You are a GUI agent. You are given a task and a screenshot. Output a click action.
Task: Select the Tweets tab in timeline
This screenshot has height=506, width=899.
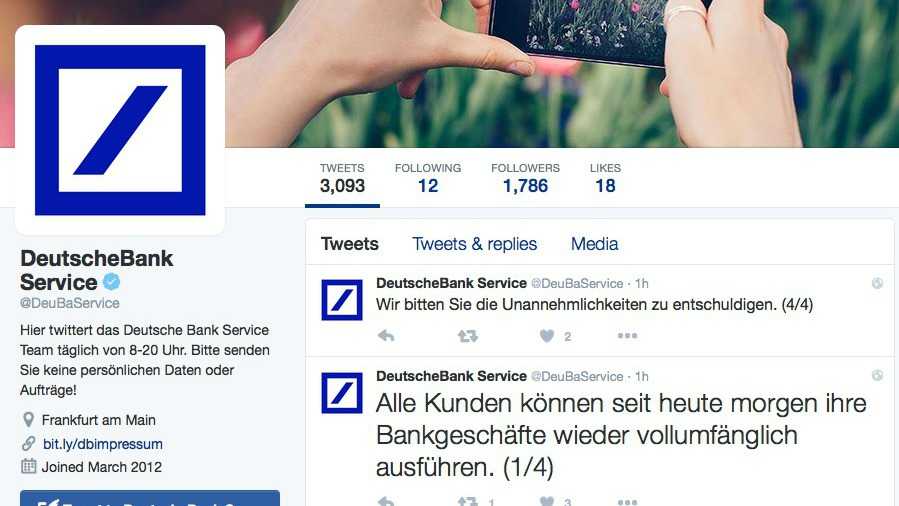(350, 244)
